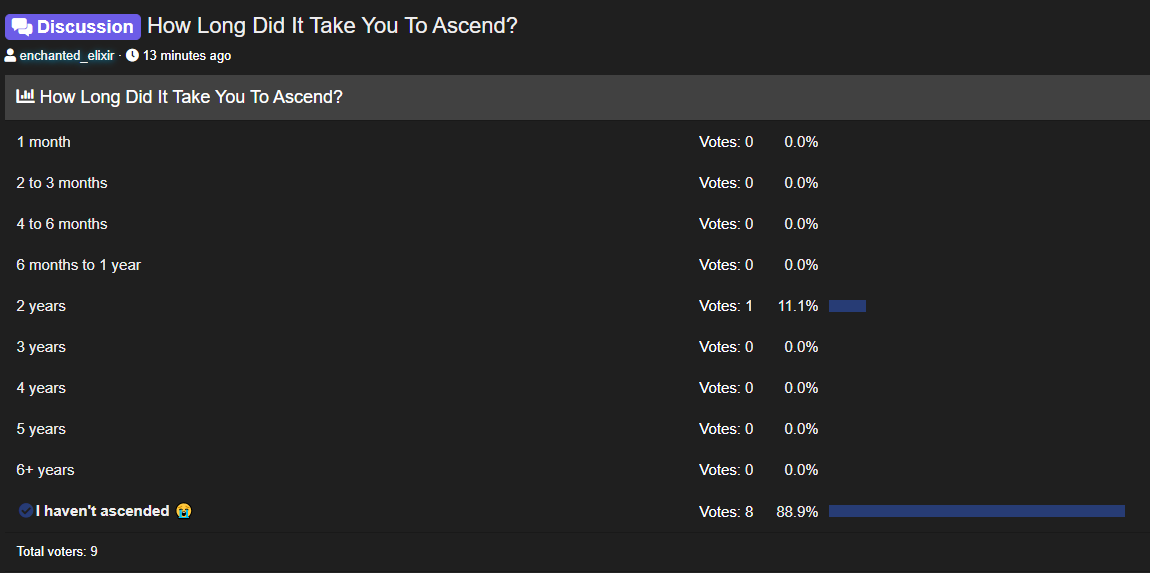This screenshot has height=573, width=1150.
Task: Click the Discussion tag badge
Action: click(x=73, y=27)
